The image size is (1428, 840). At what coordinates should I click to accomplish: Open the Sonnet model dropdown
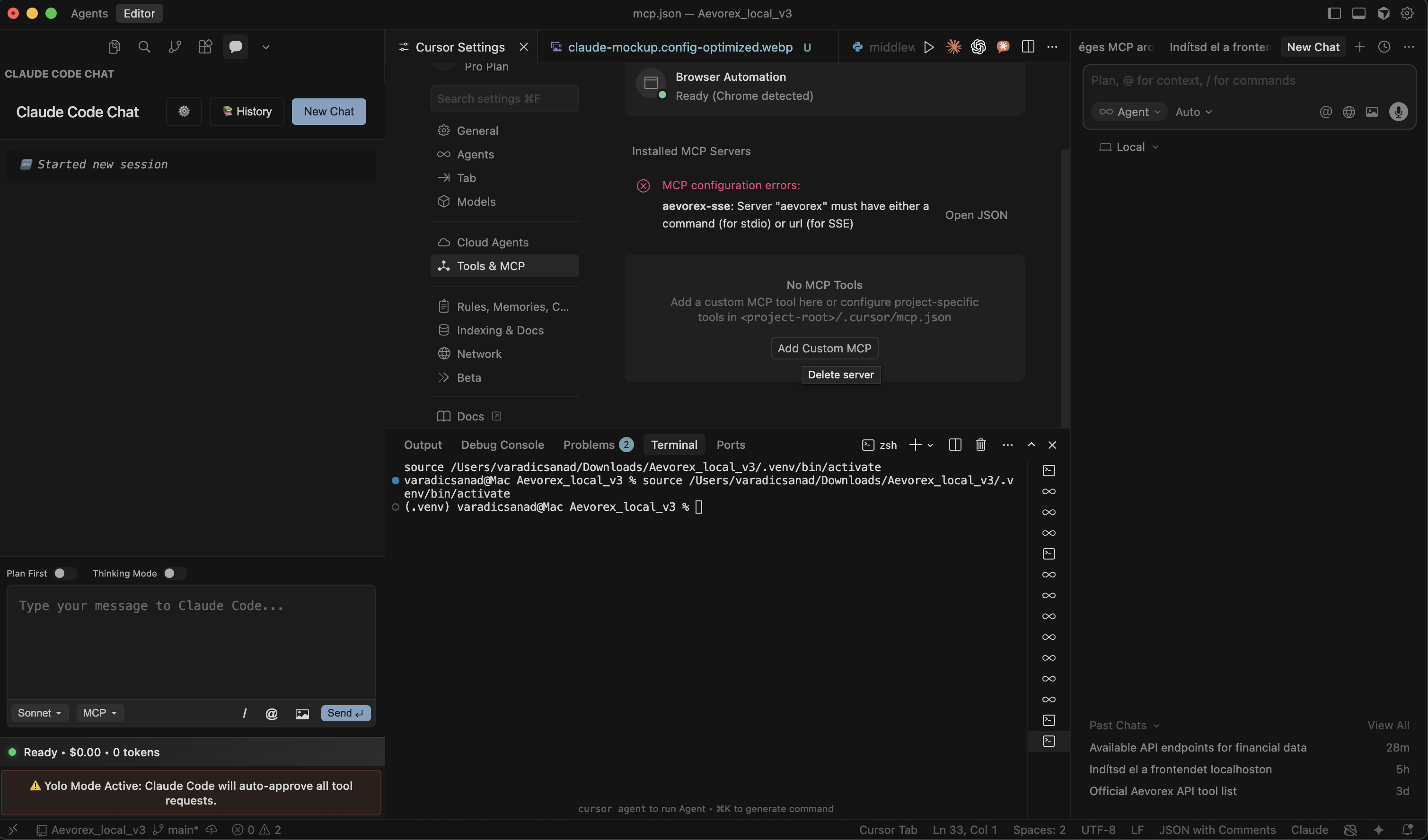click(39, 713)
